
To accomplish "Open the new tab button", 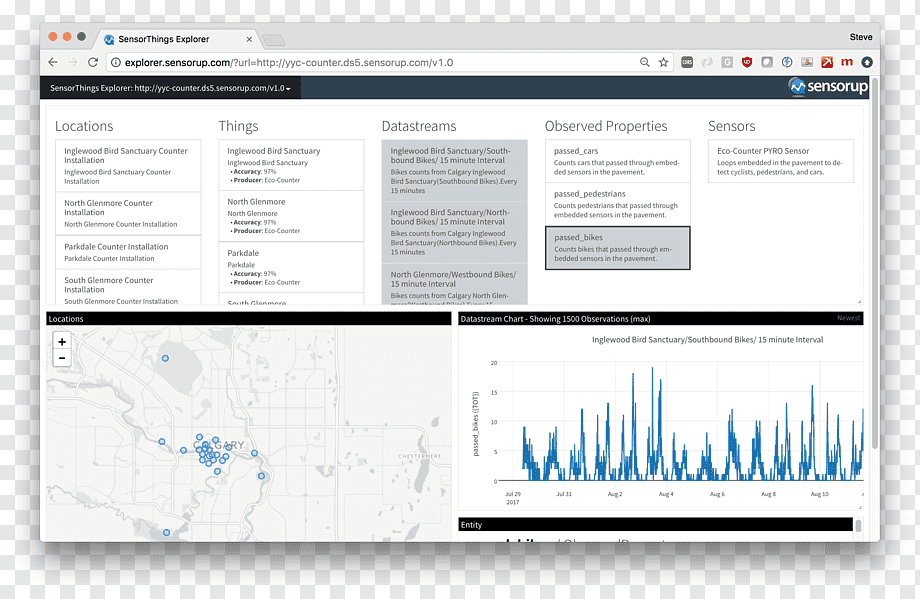I will click(x=273, y=40).
